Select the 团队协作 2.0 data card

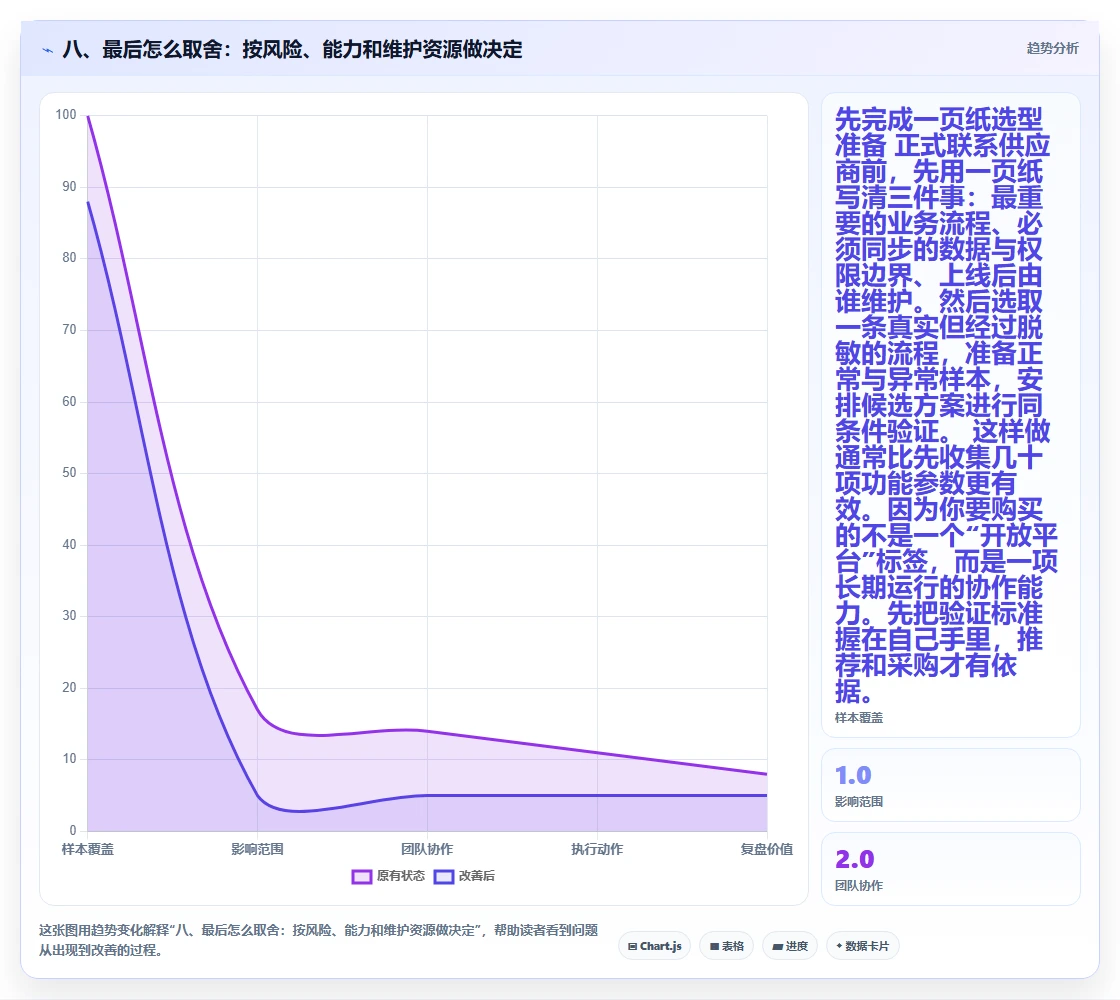951,869
